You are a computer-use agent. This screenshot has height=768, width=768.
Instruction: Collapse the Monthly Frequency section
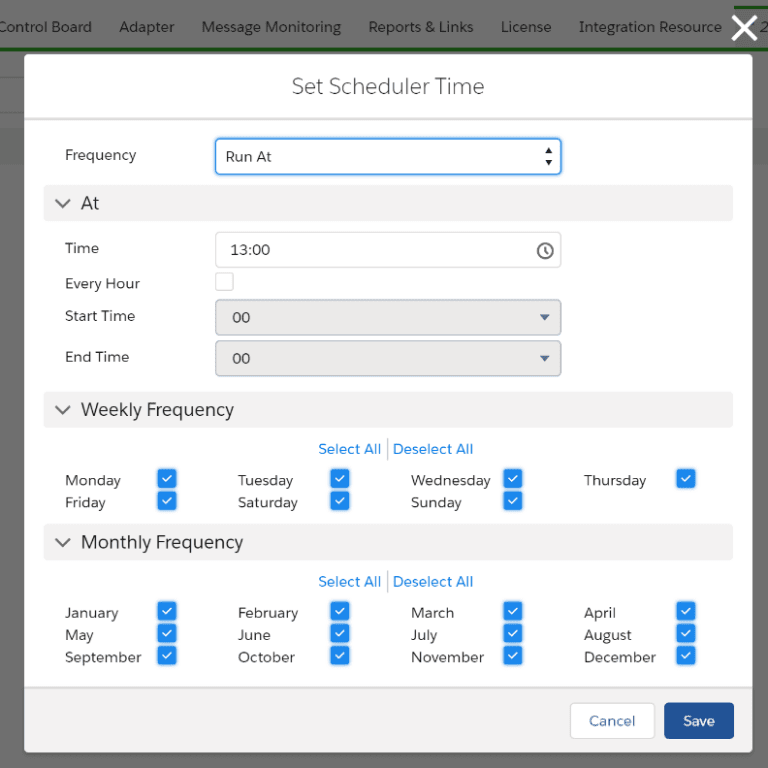pos(64,543)
